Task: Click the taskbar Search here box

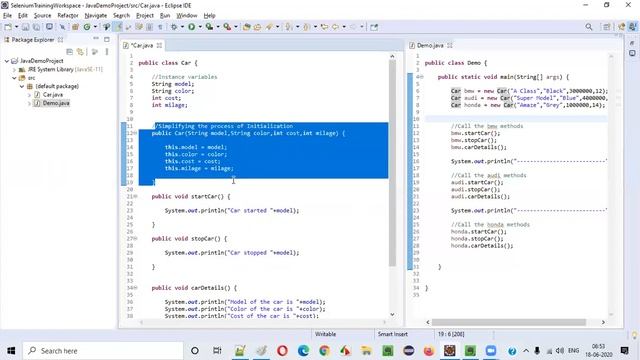Action: coord(103,351)
